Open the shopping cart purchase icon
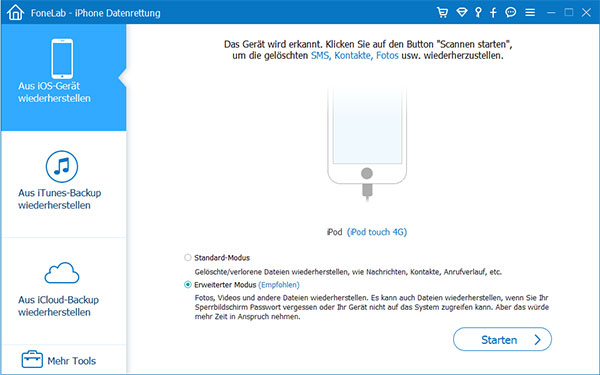The height and width of the screenshot is (375, 600). point(442,13)
